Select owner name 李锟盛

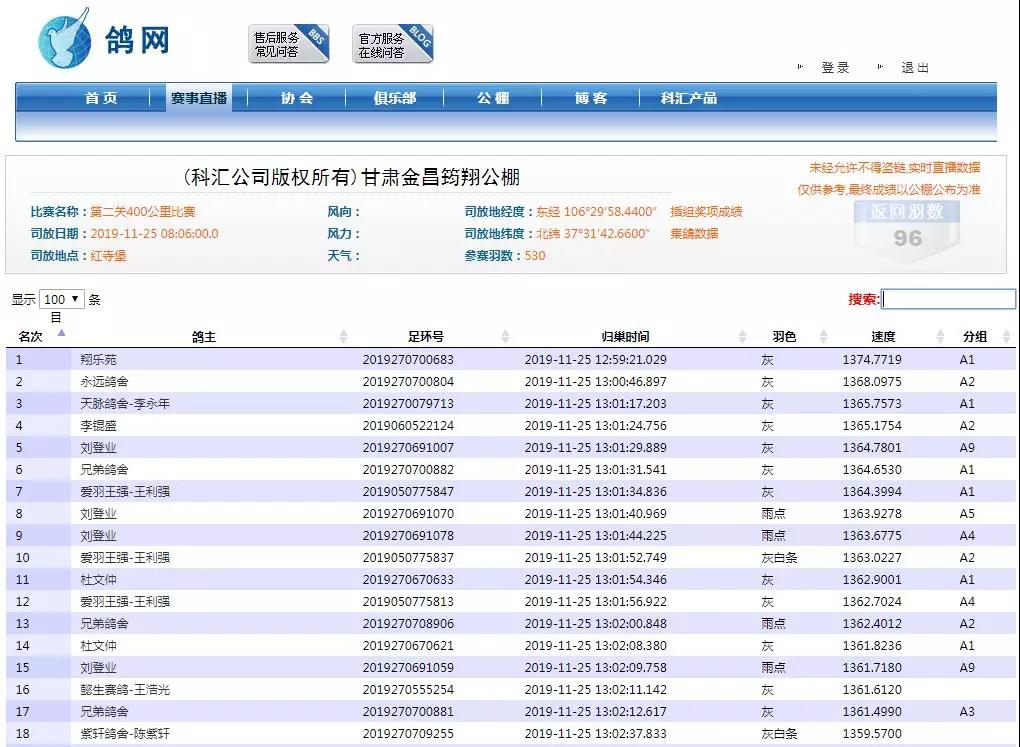coord(99,426)
